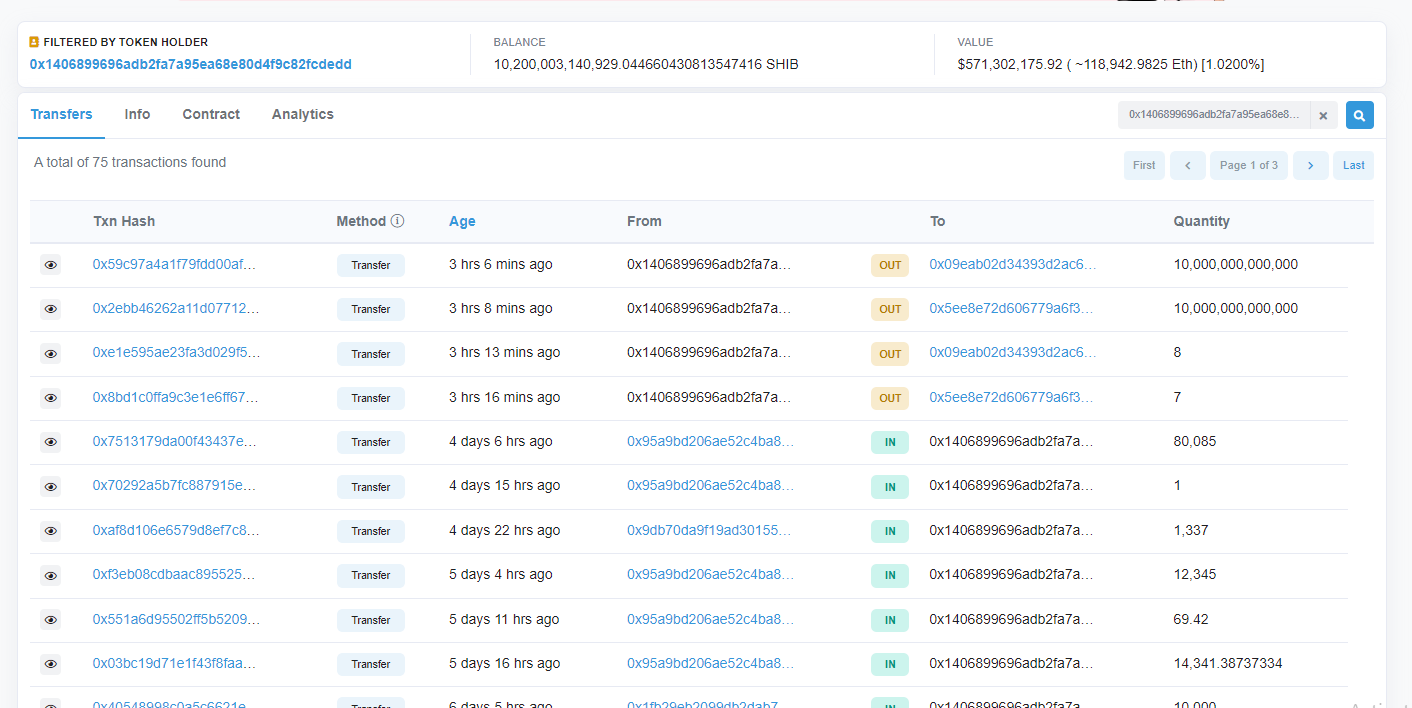Select quantity 14,341.38737334 cell
Screen dimensions: 1412x708
(1228, 664)
